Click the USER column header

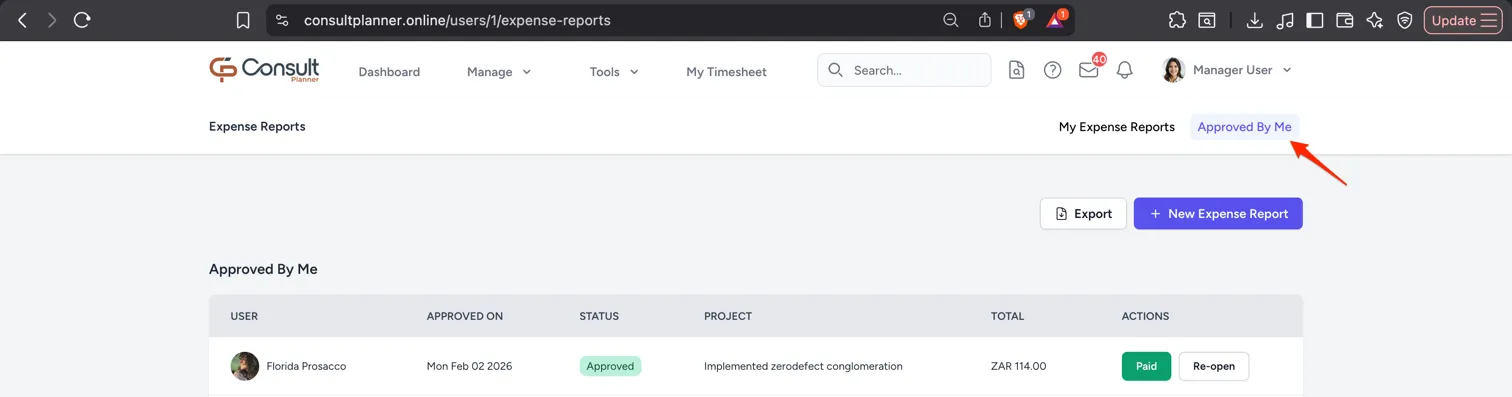[244, 316]
